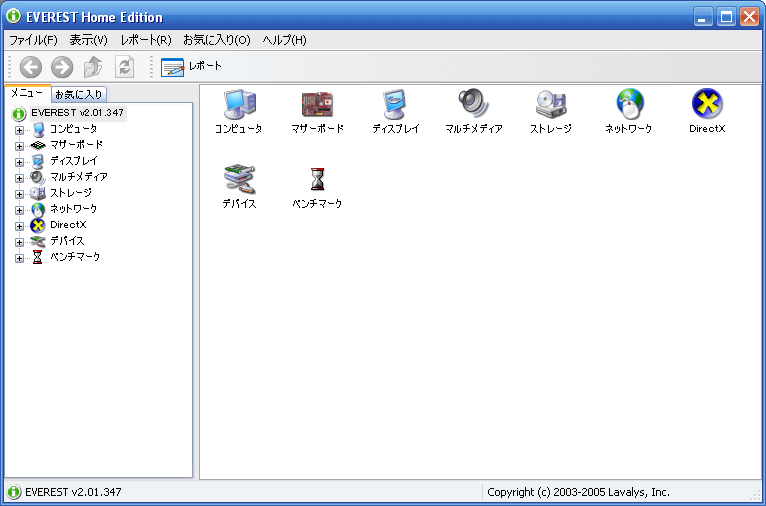Click the Refresh toolbar button

[124, 67]
